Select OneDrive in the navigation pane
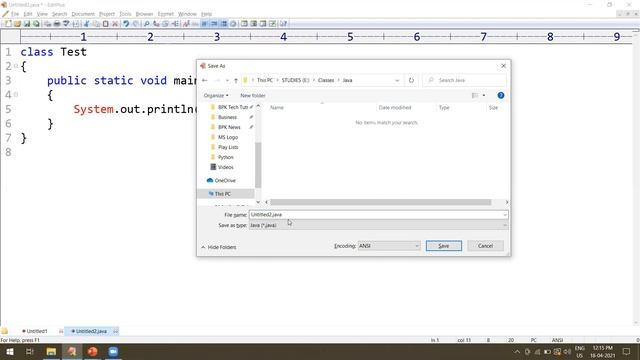The width and height of the screenshot is (640, 360). (225, 180)
